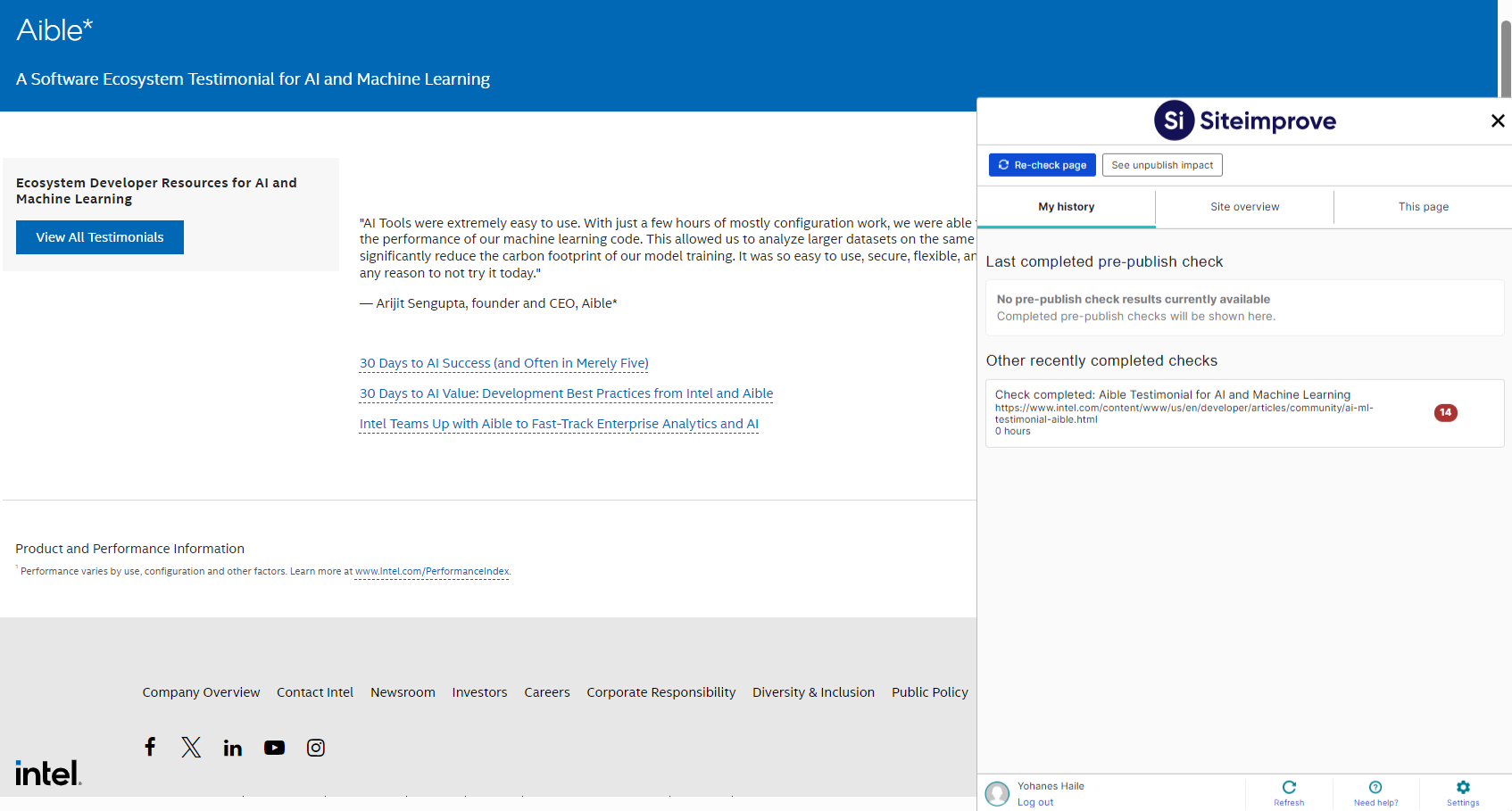This screenshot has width=1512, height=811.
Task: Click 'A Software Ecosystem Testimonial' subtitle
Action: point(253,79)
